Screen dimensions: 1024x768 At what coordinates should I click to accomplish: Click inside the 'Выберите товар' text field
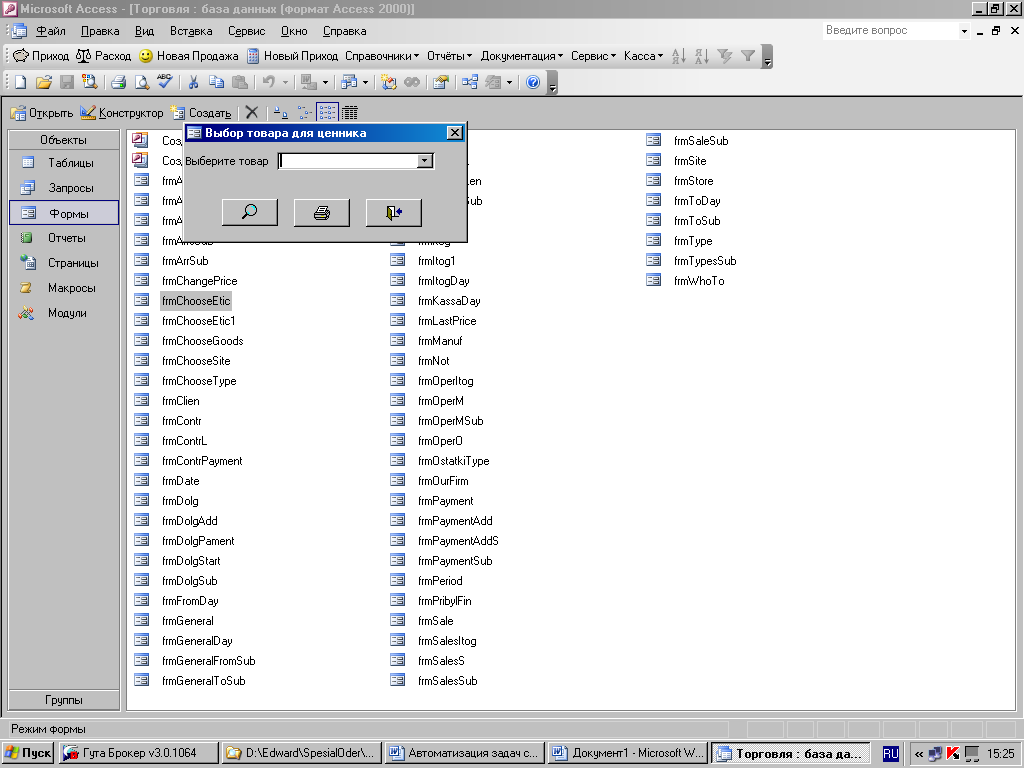coord(349,161)
